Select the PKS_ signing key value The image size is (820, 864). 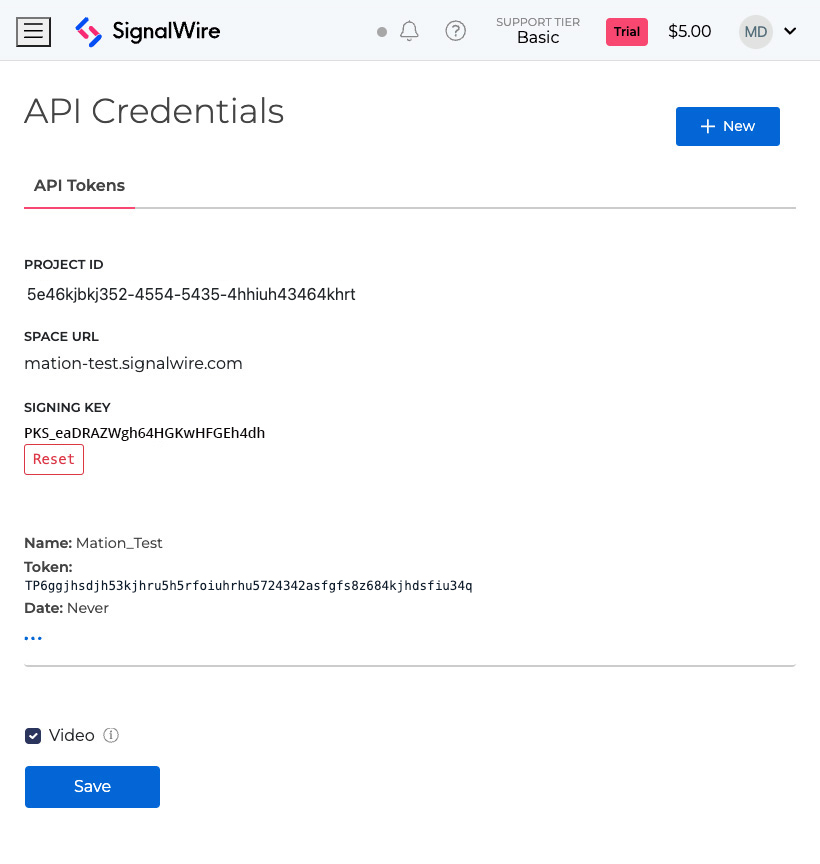(x=144, y=433)
